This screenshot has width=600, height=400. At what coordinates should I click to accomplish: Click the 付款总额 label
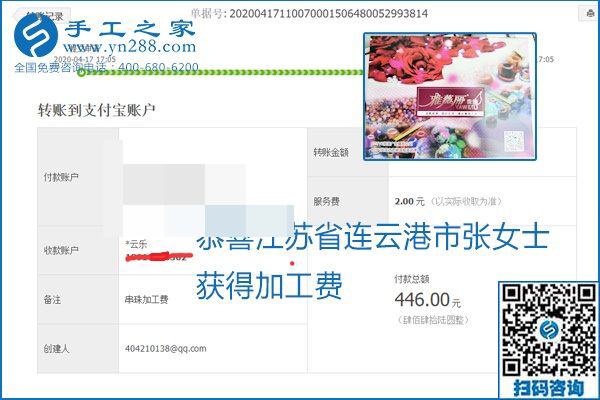click(x=412, y=279)
